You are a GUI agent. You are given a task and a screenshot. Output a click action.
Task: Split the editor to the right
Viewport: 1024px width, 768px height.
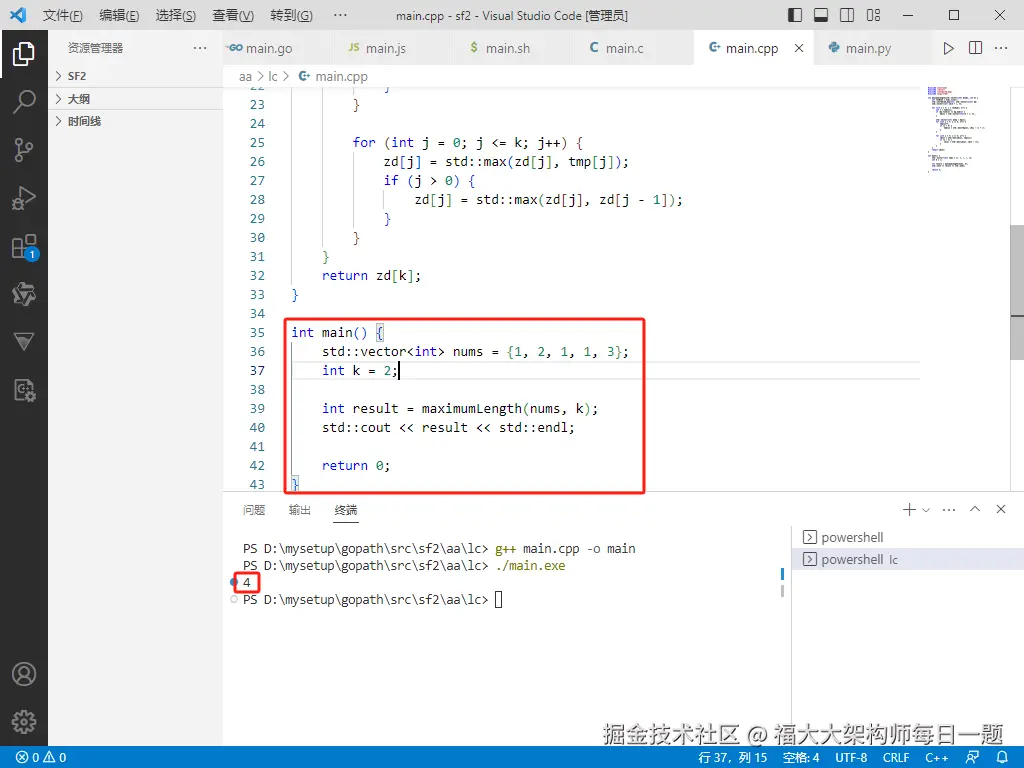pos(975,48)
